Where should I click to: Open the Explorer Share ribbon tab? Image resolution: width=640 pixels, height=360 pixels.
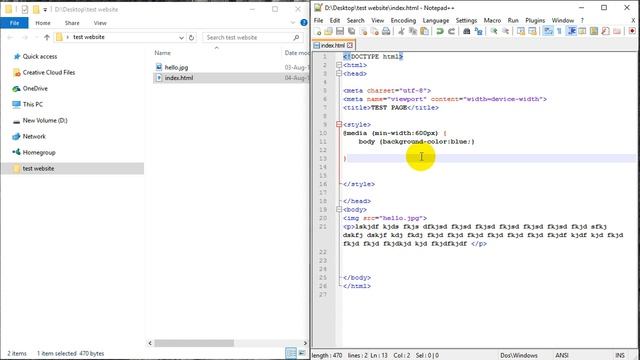pyautogui.click(x=72, y=23)
